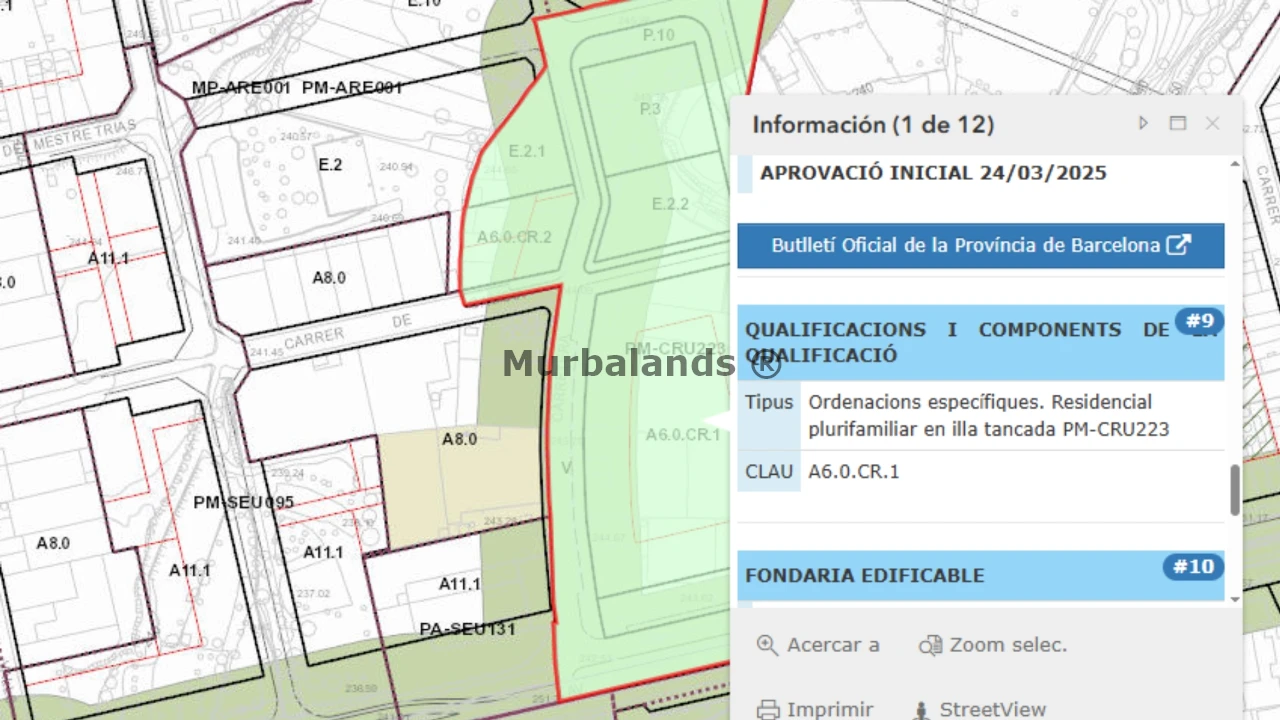Viewport: 1280px width, 720px height.
Task: Close the Información popup
Action: [x=1212, y=123]
